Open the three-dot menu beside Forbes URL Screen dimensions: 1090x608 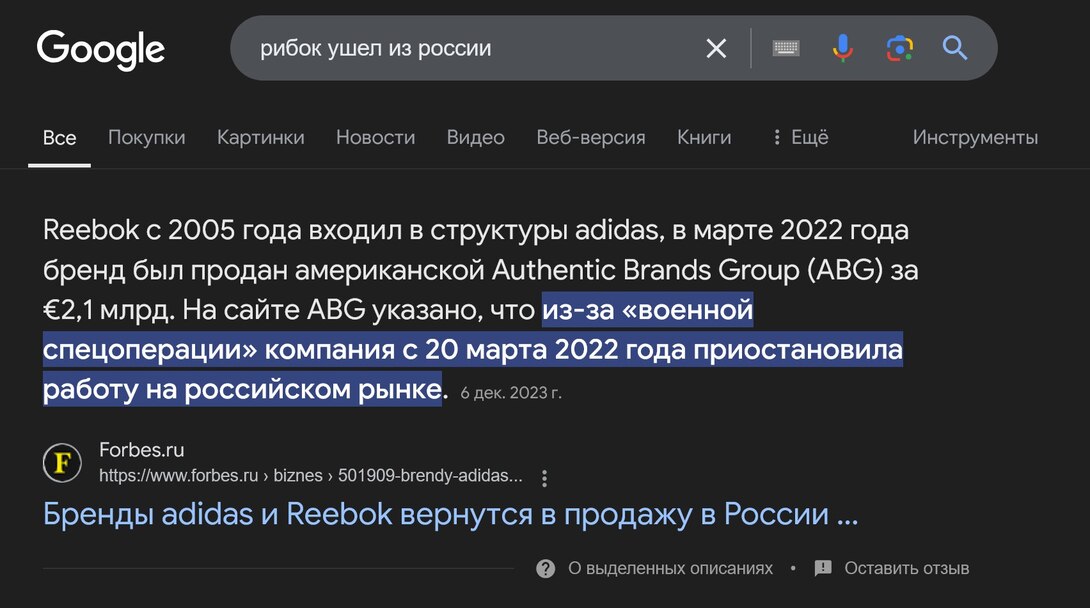pyautogui.click(x=544, y=478)
